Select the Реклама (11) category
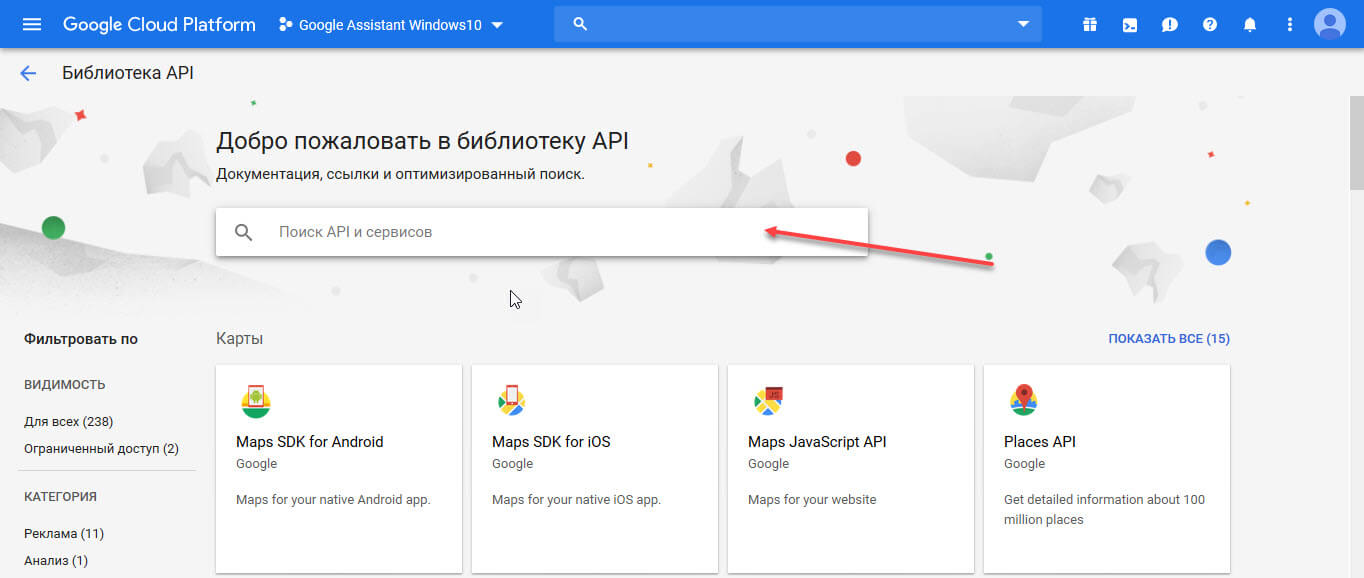 coord(64,534)
